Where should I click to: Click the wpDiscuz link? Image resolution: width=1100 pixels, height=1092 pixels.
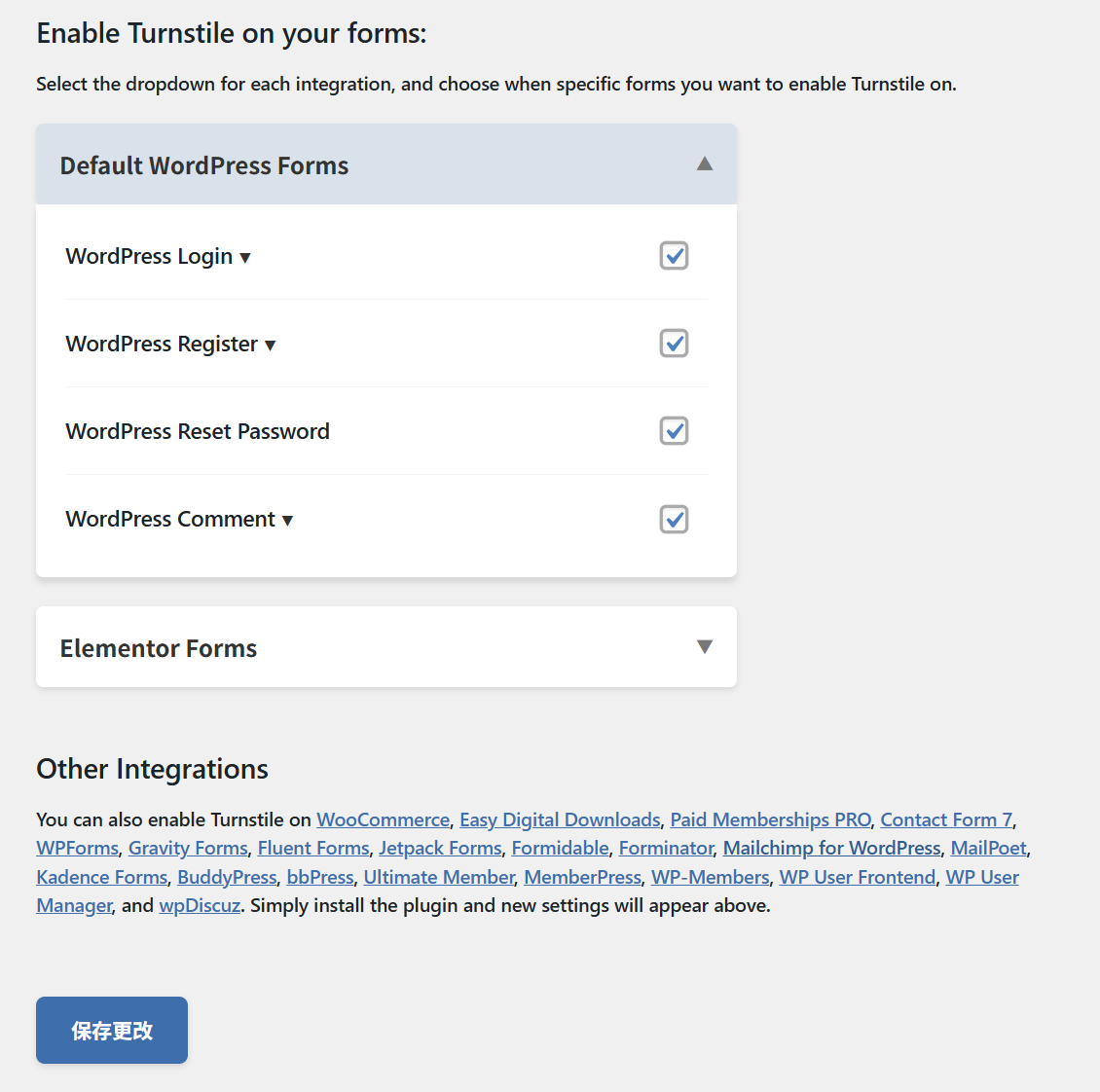[200, 905]
